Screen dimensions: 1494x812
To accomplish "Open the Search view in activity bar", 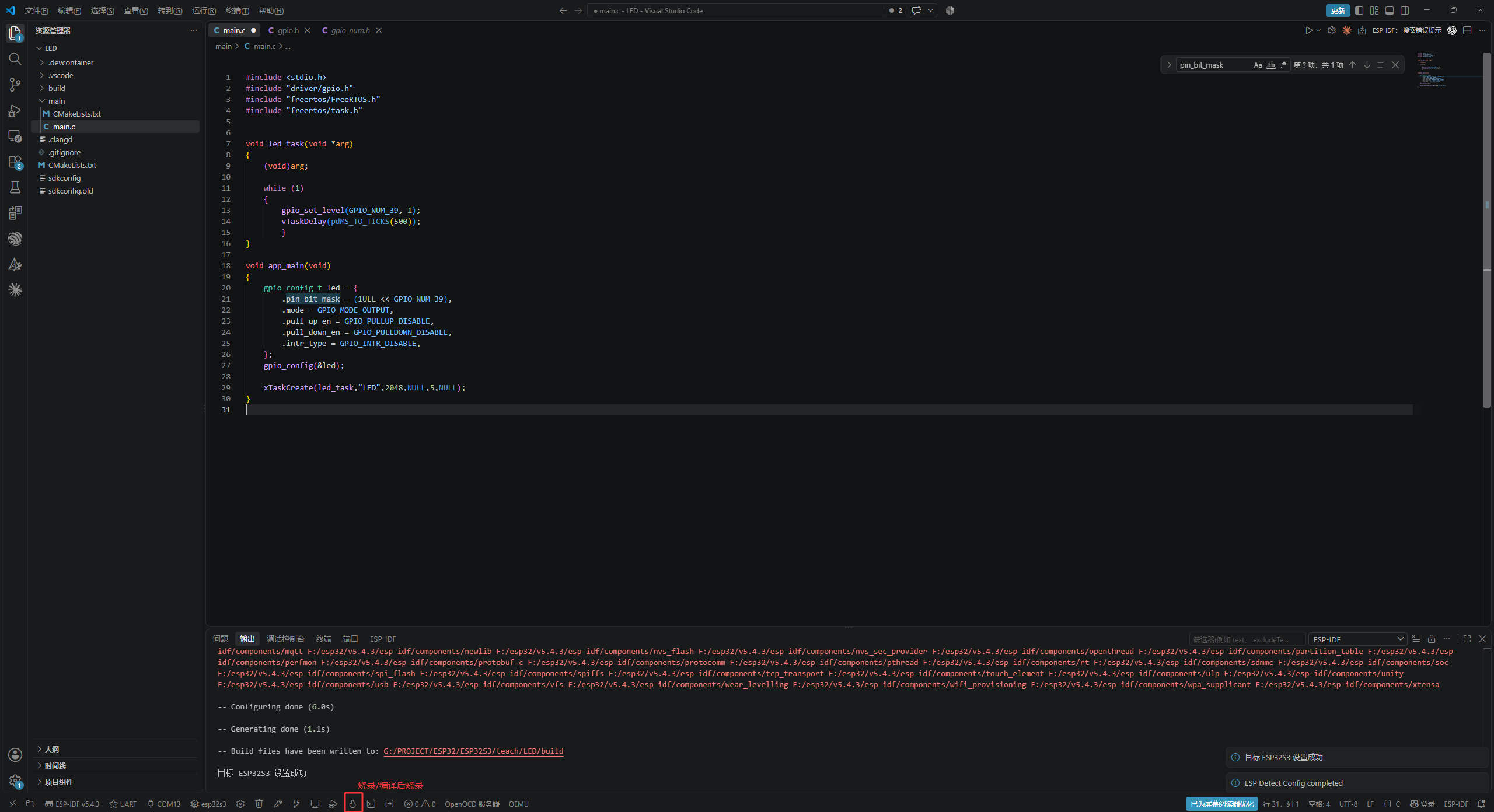I will (15, 59).
